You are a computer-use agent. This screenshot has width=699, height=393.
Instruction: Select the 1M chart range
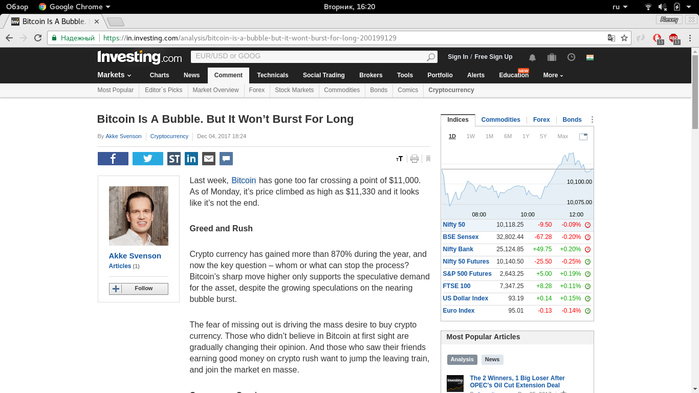click(489, 136)
